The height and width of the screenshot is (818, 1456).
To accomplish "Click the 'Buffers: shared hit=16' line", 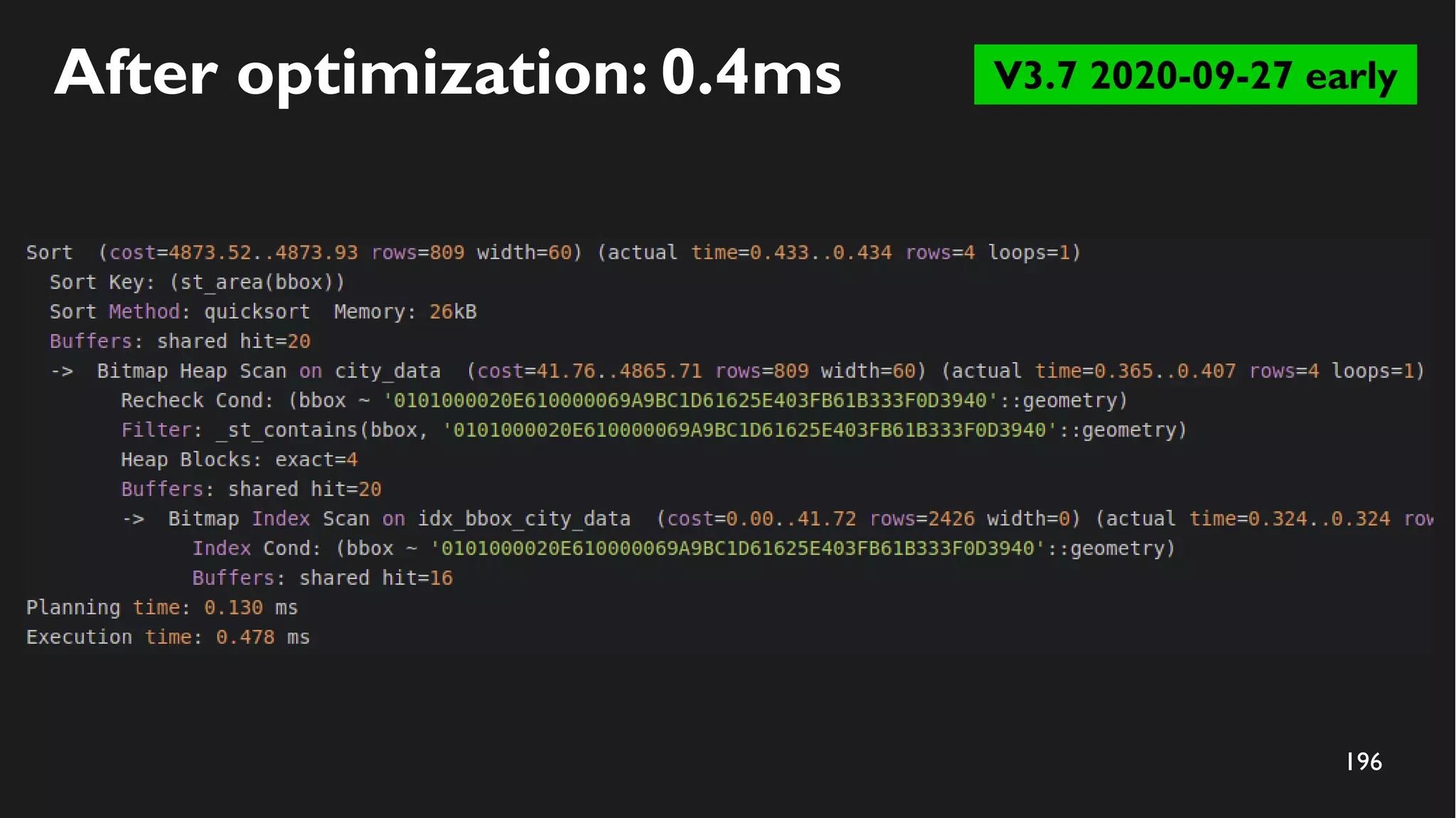I will click(x=322, y=578).
